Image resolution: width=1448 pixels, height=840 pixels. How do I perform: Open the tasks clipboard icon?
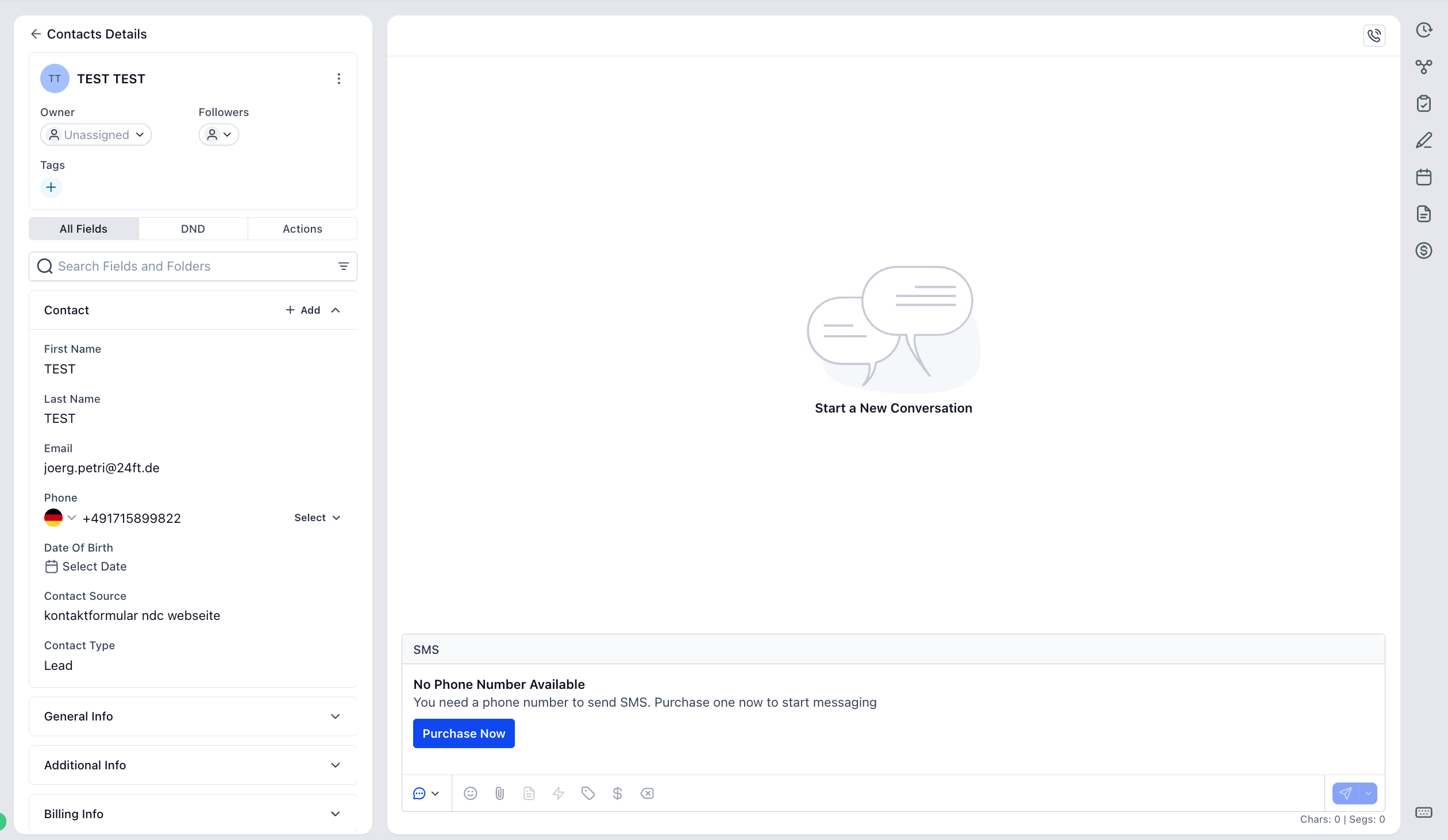[x=1423, y=103]
